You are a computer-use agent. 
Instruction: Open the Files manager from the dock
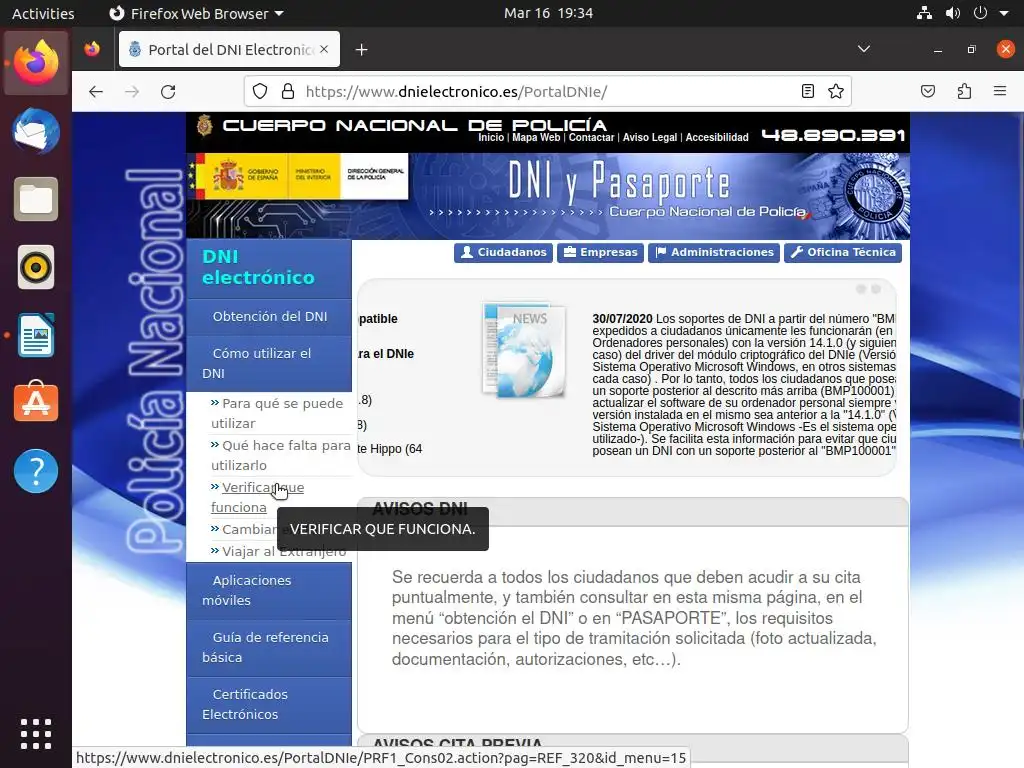pyautogui.click(x=36, y=199)
